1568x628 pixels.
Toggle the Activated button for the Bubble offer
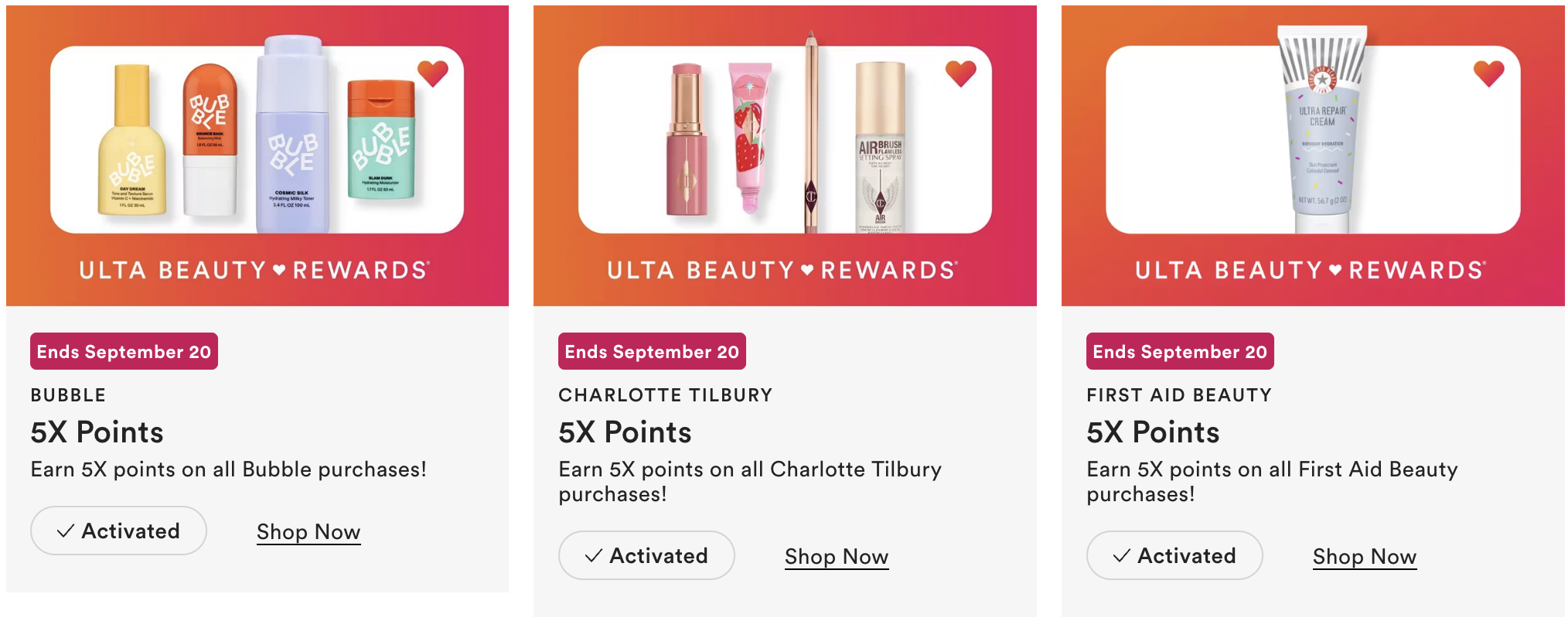coord(118,531)
